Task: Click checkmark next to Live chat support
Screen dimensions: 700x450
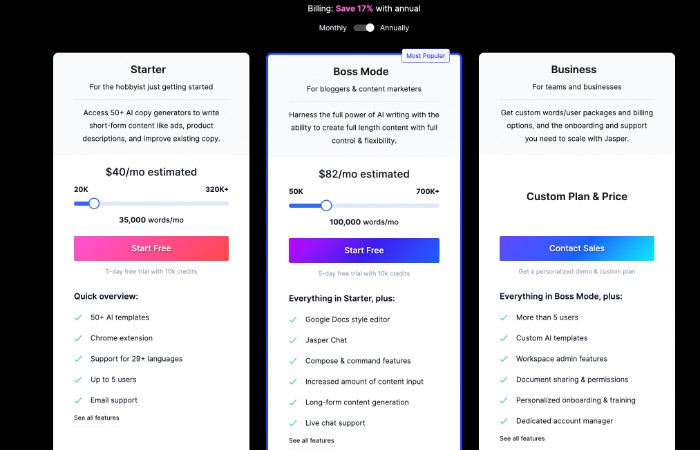Action: (293, 423)
